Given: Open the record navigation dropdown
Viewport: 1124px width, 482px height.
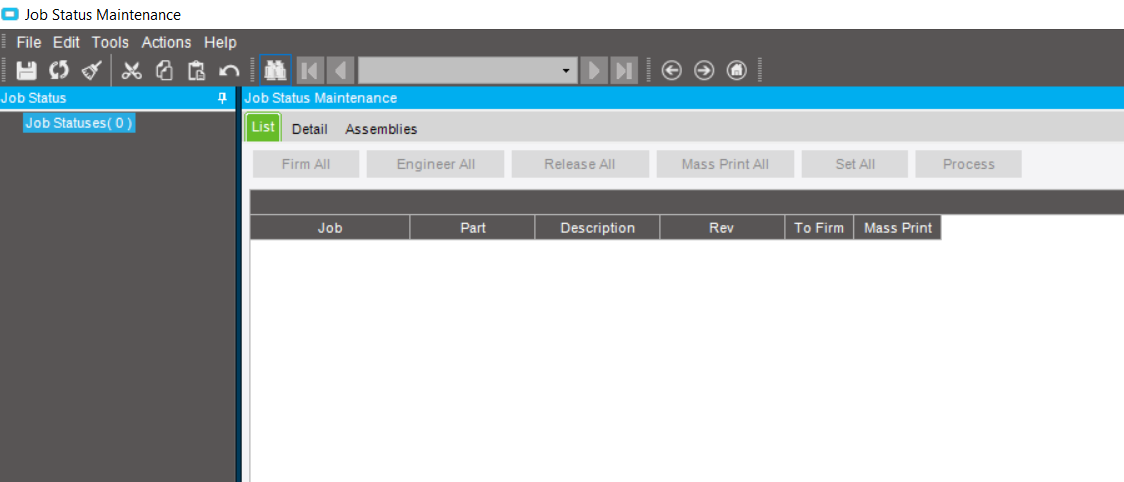Looking at the screenshot, I should 566,71.
